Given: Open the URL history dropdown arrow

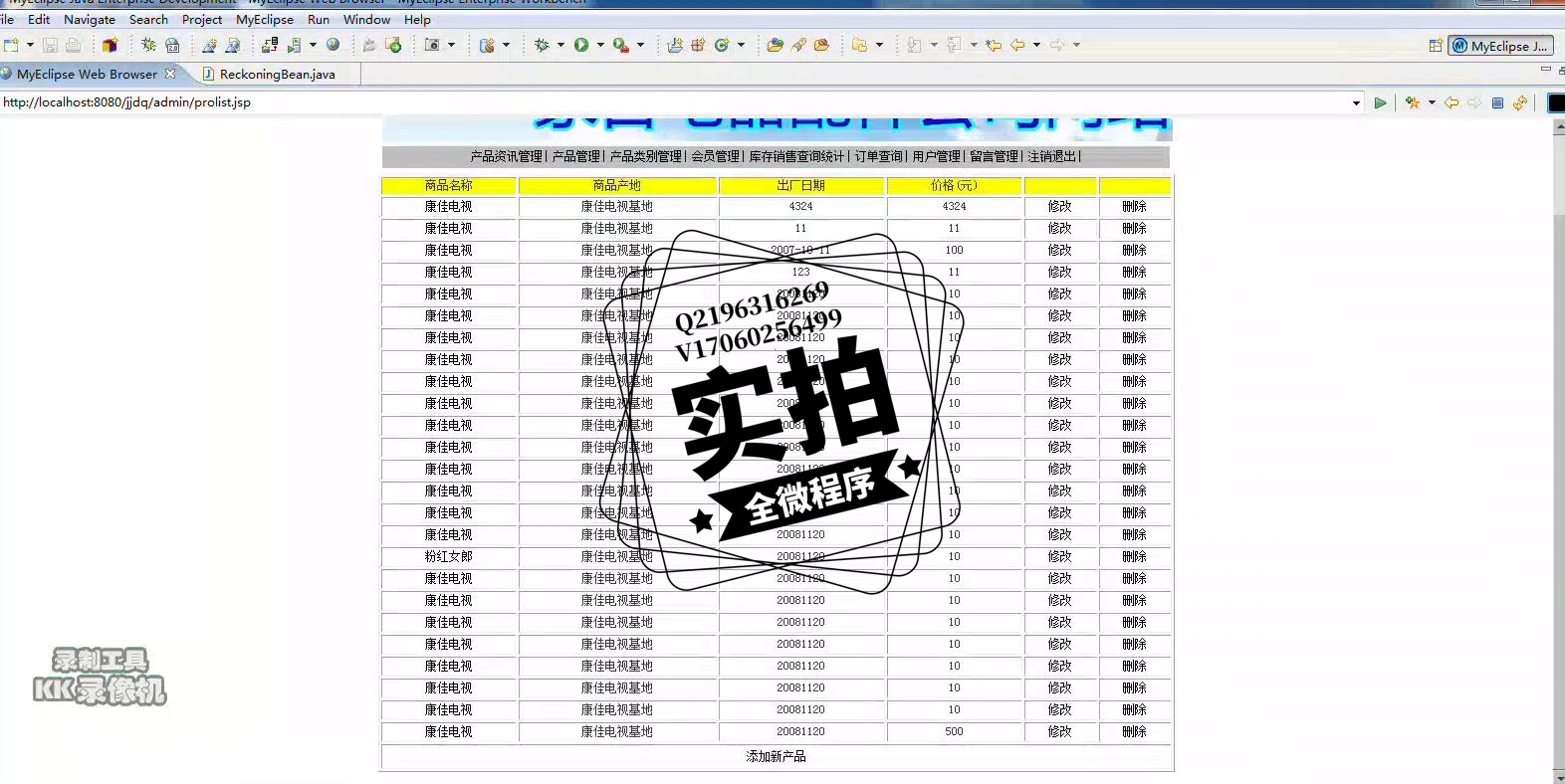Looking at the screenshot, I should (1356, 103).
